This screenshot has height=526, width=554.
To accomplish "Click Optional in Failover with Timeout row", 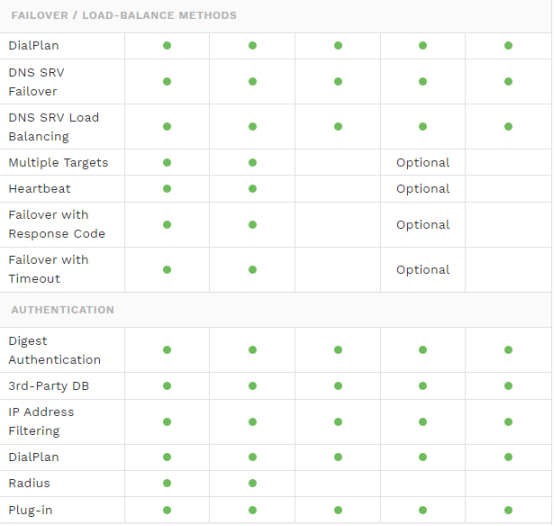I will tap(423, 270).
